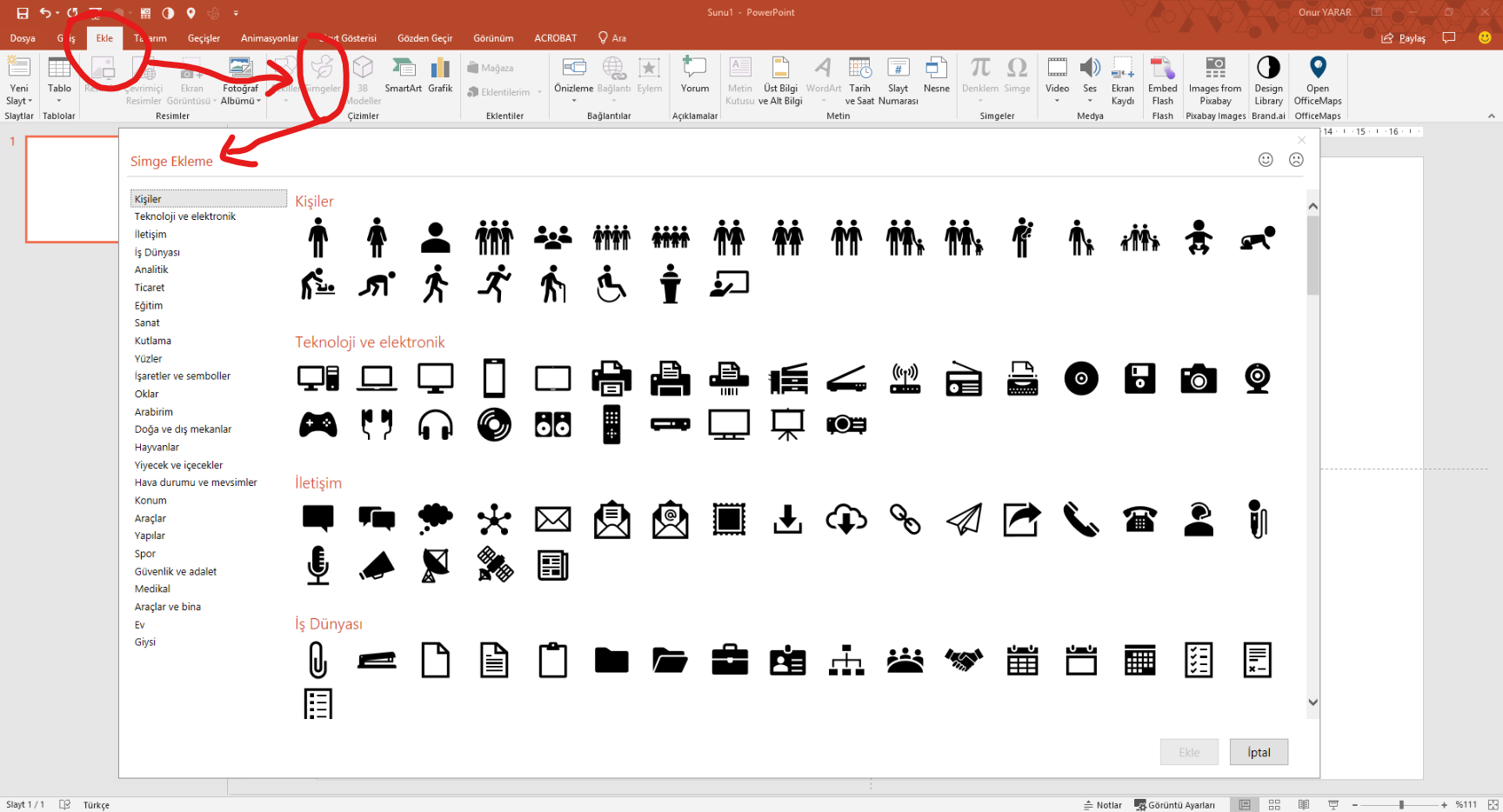Choose the briefcase icon
The height and width of the screenshot is (812, 1503).
tap(729, 661)
